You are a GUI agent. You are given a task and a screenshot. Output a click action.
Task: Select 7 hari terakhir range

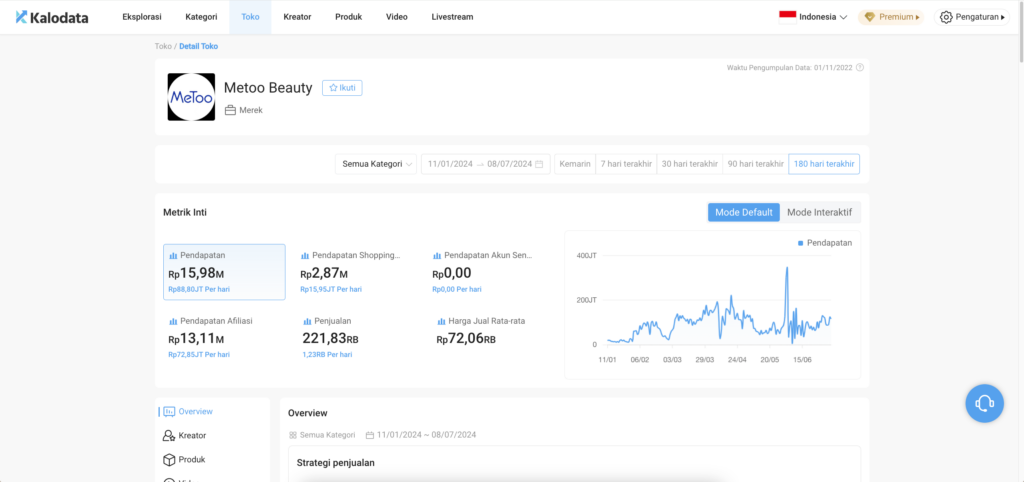click(626, 164)
